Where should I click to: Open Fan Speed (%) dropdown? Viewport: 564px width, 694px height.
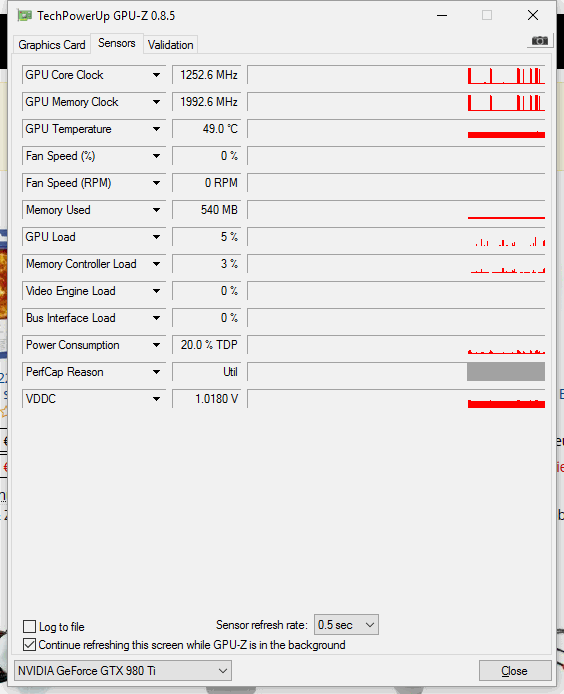coord(156,156)
